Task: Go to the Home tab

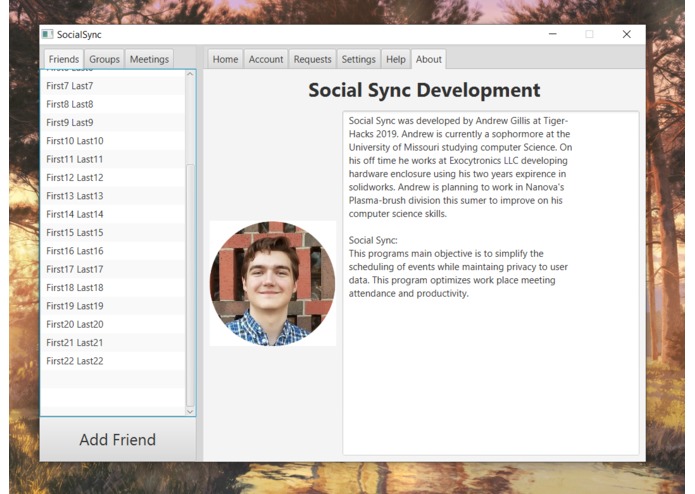Action: pos(225,59)
